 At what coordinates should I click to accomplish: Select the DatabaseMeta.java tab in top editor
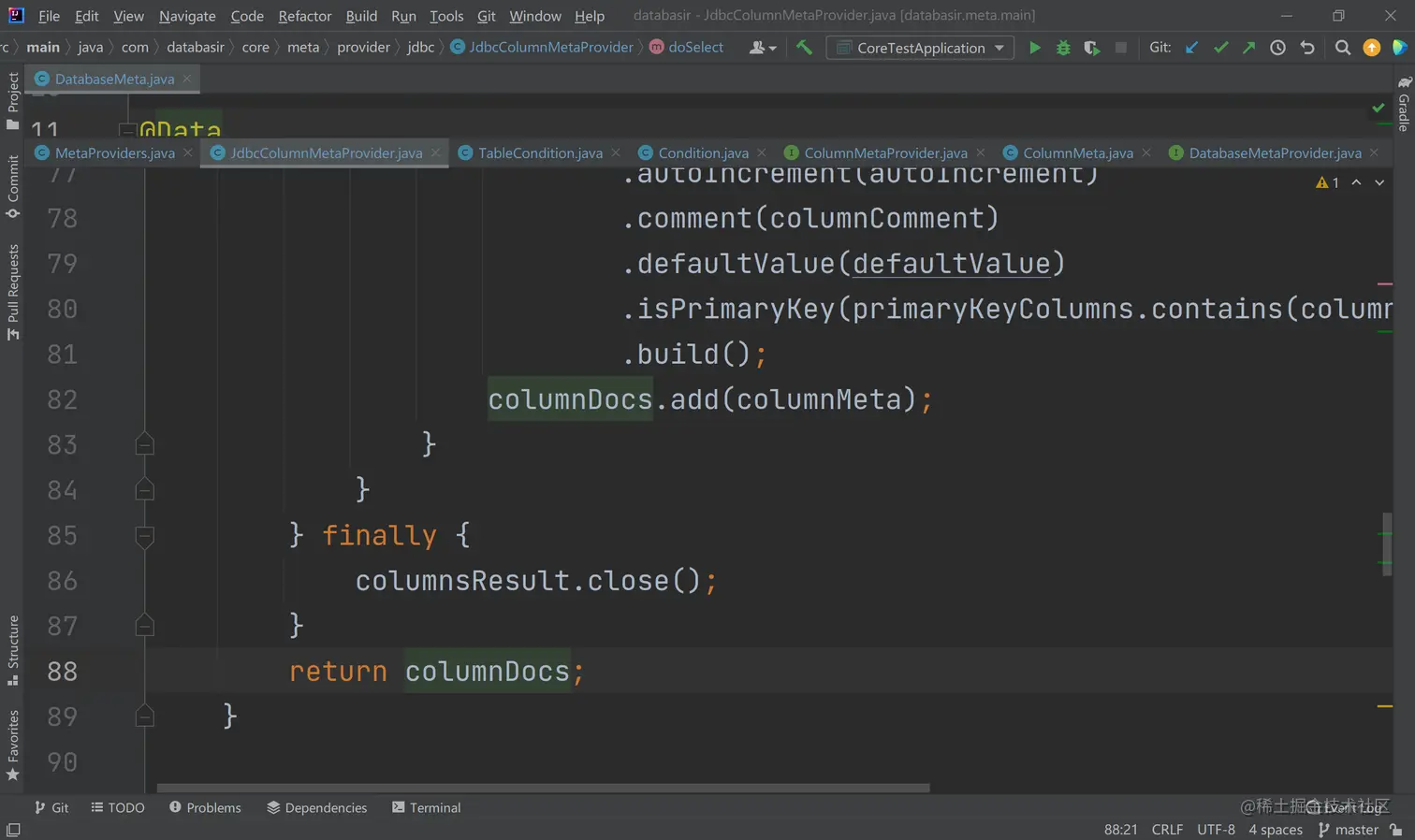[114, 79]
